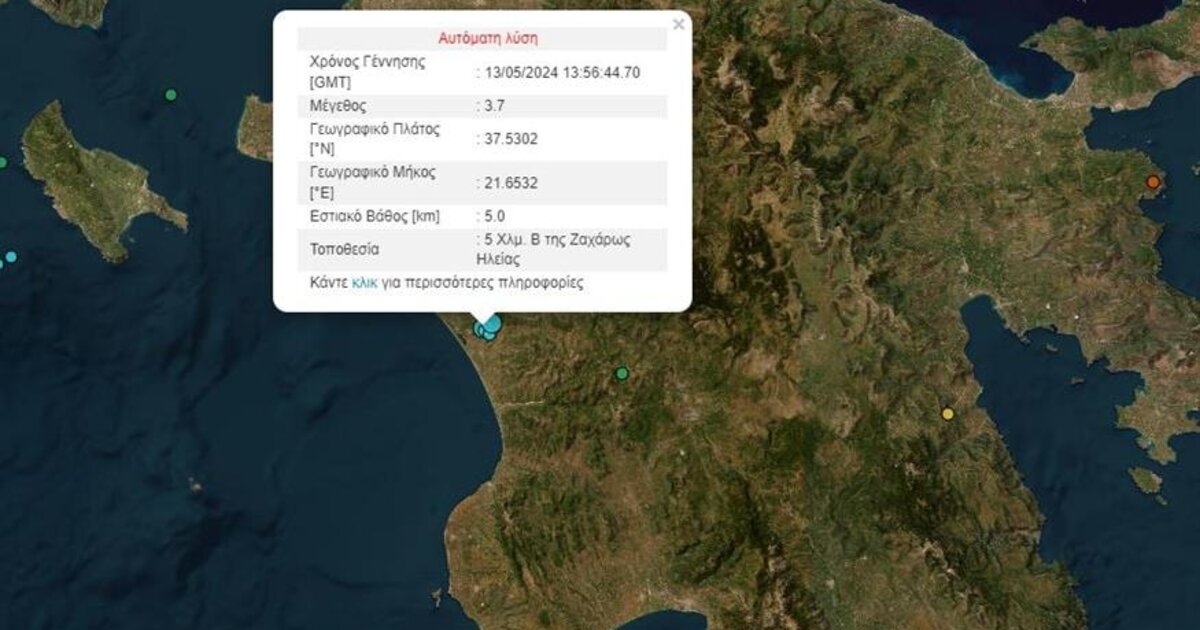Select the green marker in the sea north of Zakynthos

171,95
